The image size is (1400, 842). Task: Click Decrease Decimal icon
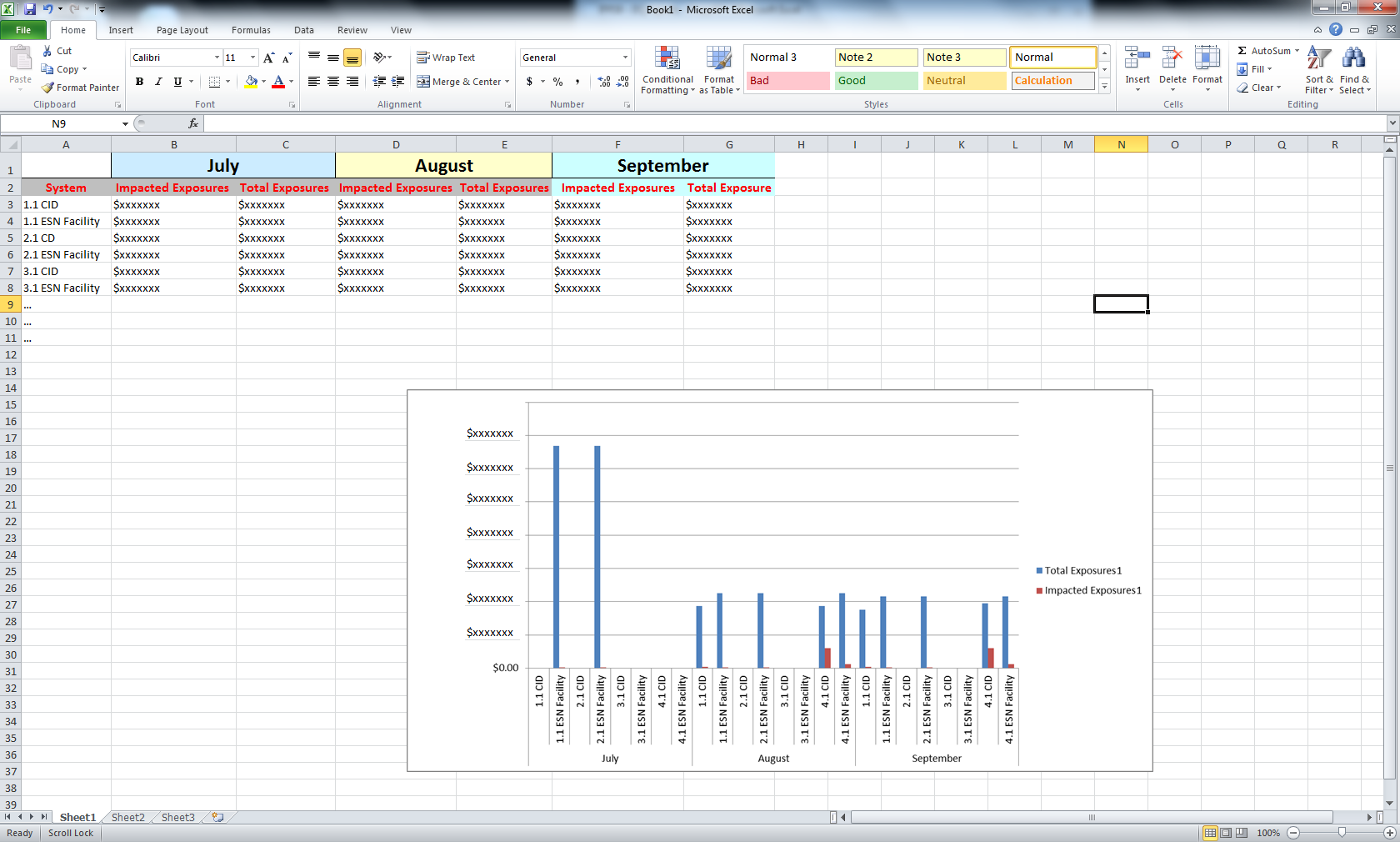click(623, 82)
